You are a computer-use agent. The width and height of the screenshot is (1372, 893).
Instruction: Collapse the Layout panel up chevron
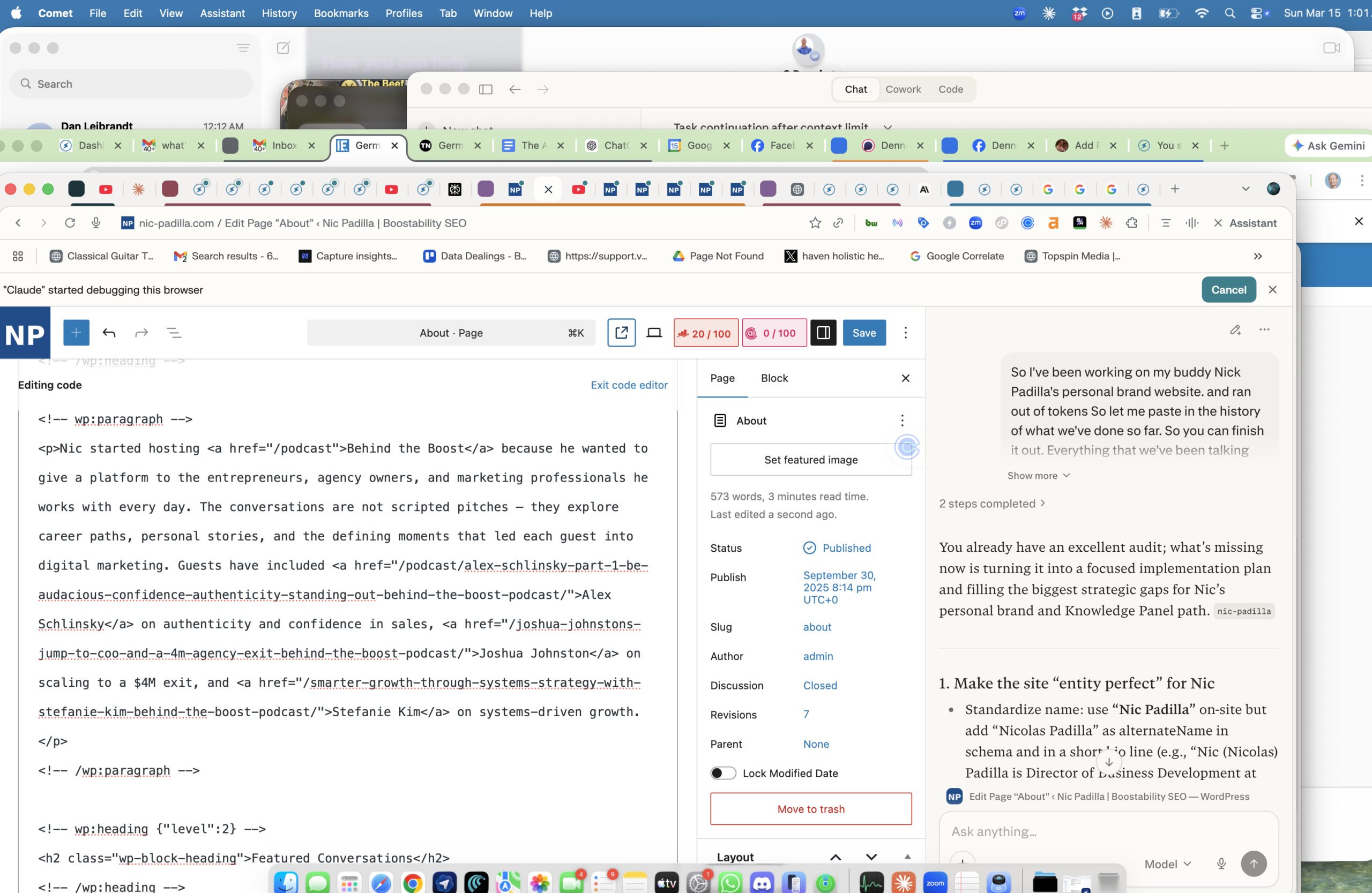(835, 857)
